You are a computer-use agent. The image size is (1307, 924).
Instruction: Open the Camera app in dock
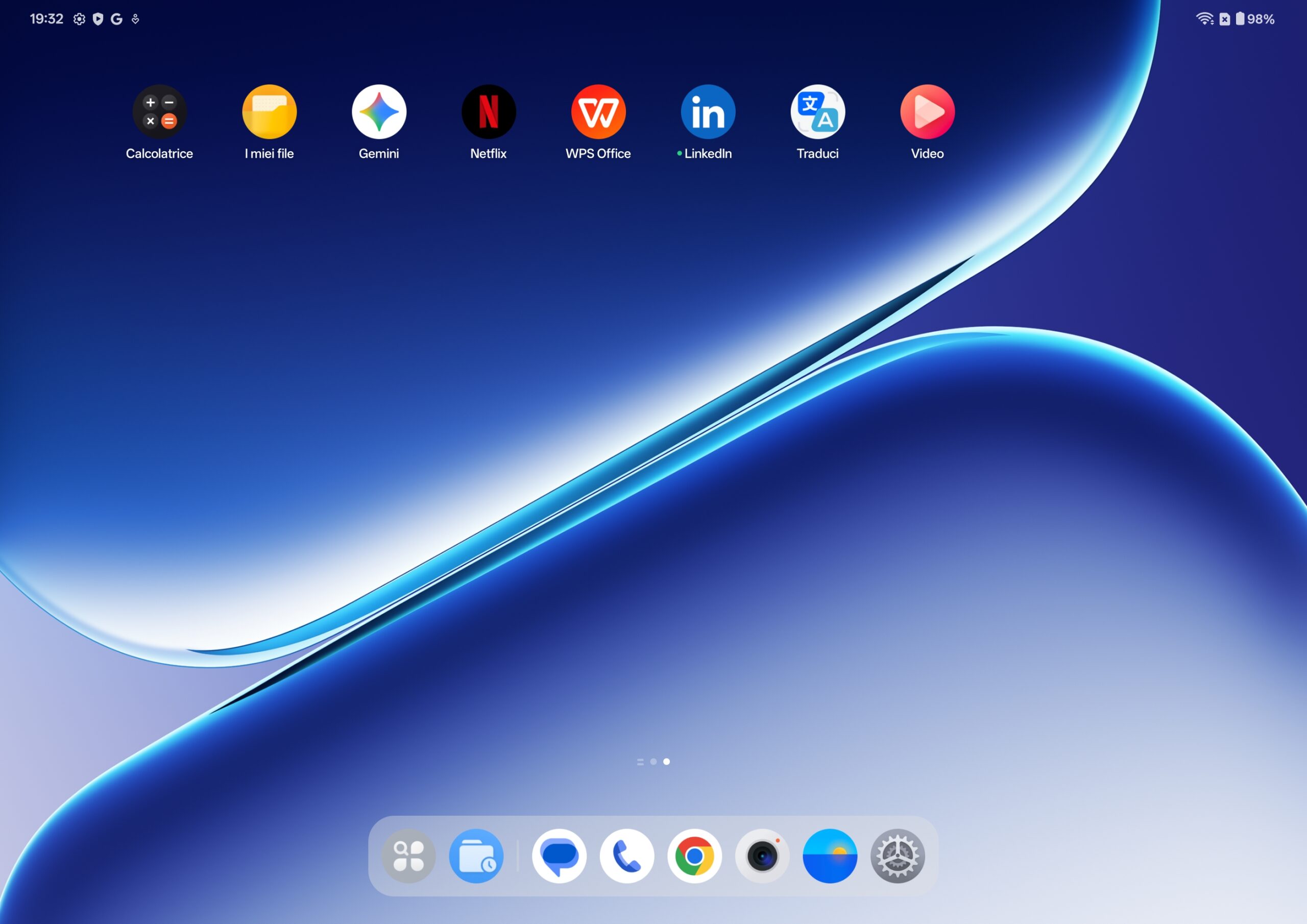[x=762, y=856]
